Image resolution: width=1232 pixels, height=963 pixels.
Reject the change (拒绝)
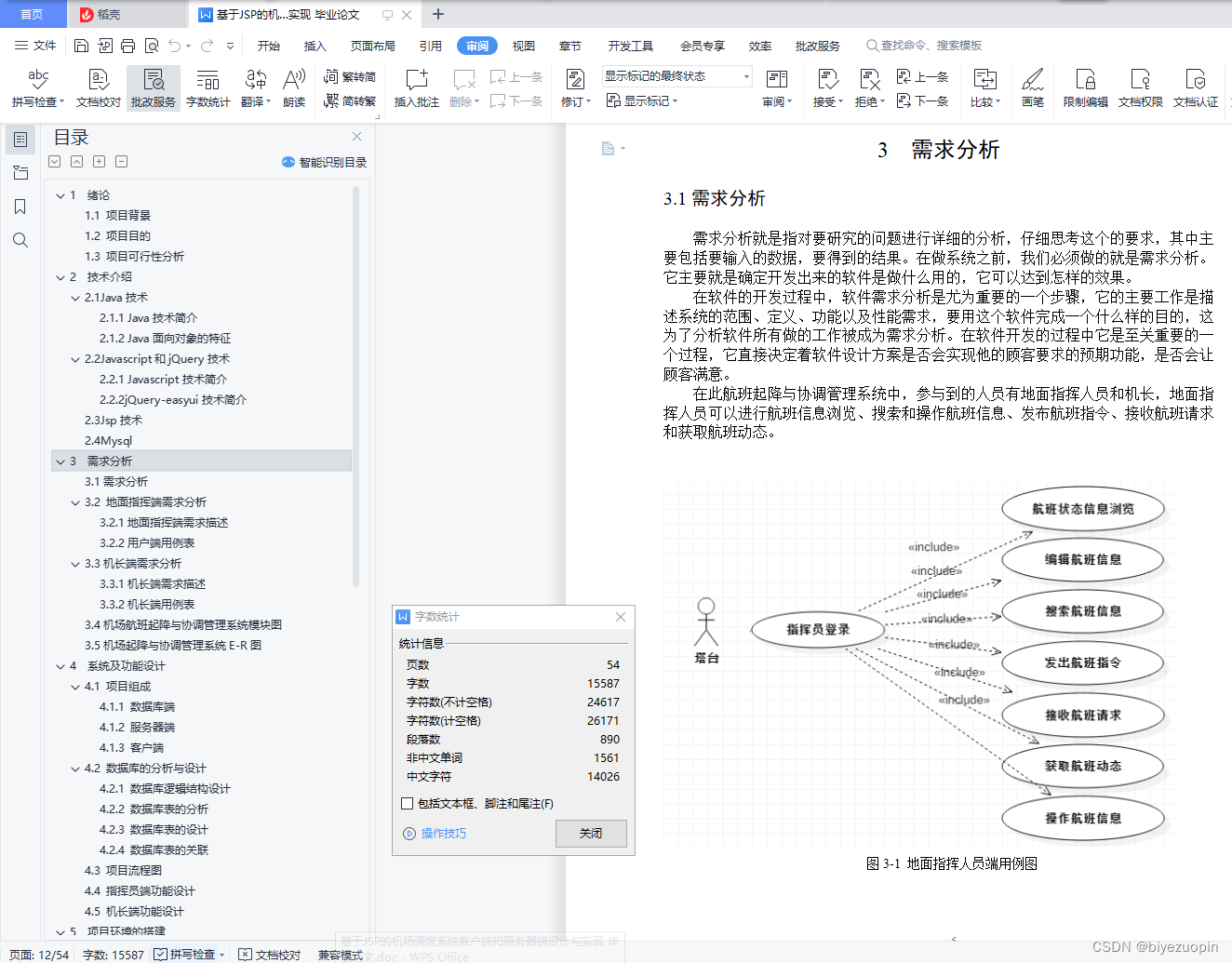[869, 88]
